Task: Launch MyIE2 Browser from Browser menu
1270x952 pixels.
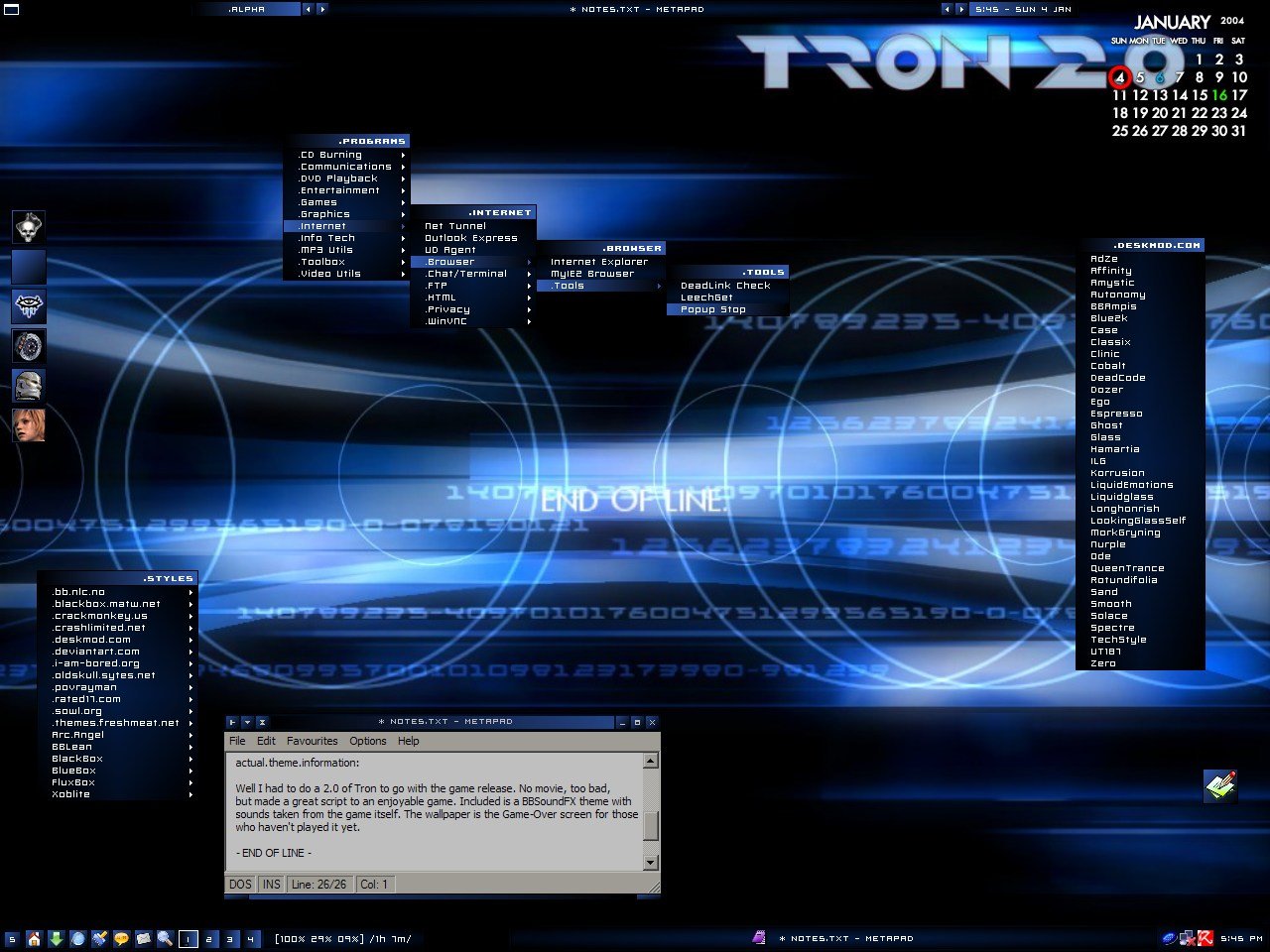Action: pyautogui.click(x=601, y=274)
